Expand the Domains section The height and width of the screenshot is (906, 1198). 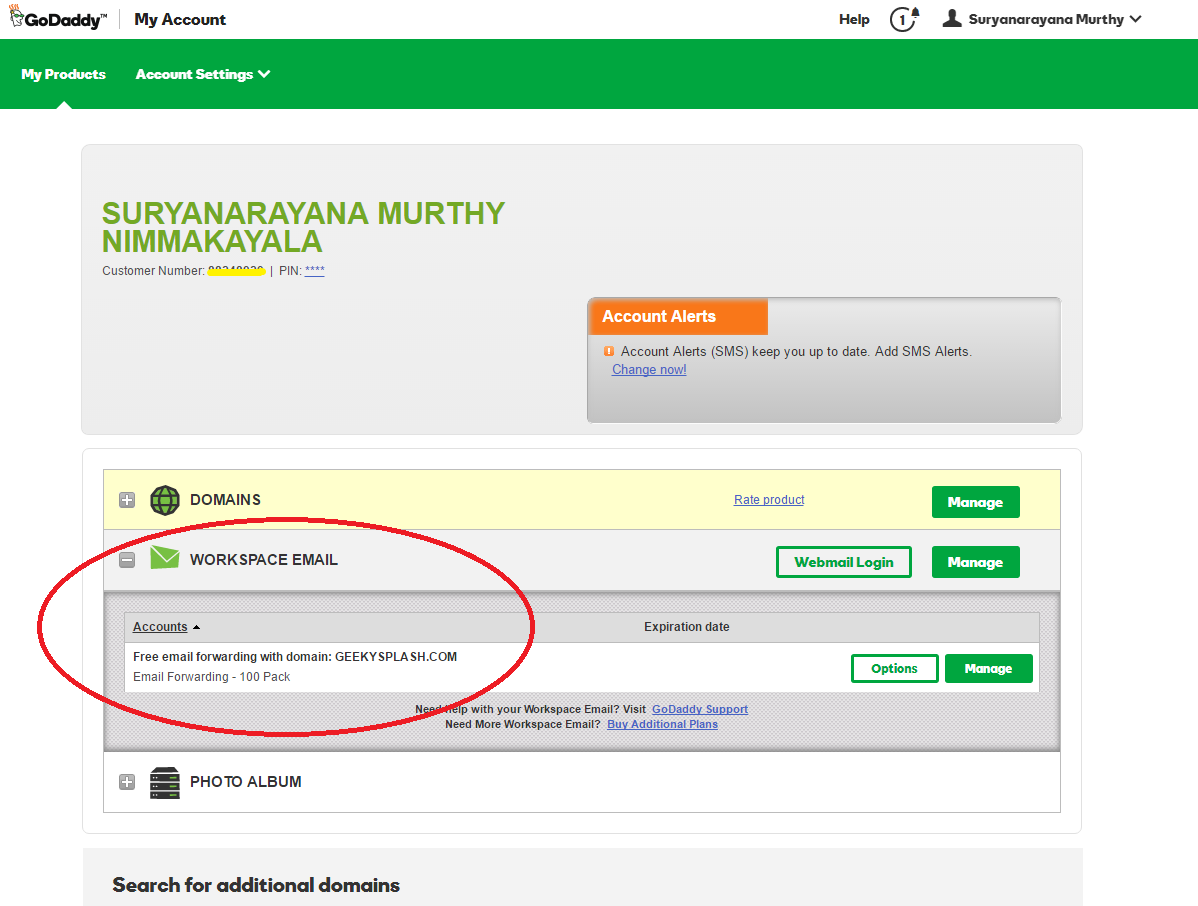coord(127,500)
